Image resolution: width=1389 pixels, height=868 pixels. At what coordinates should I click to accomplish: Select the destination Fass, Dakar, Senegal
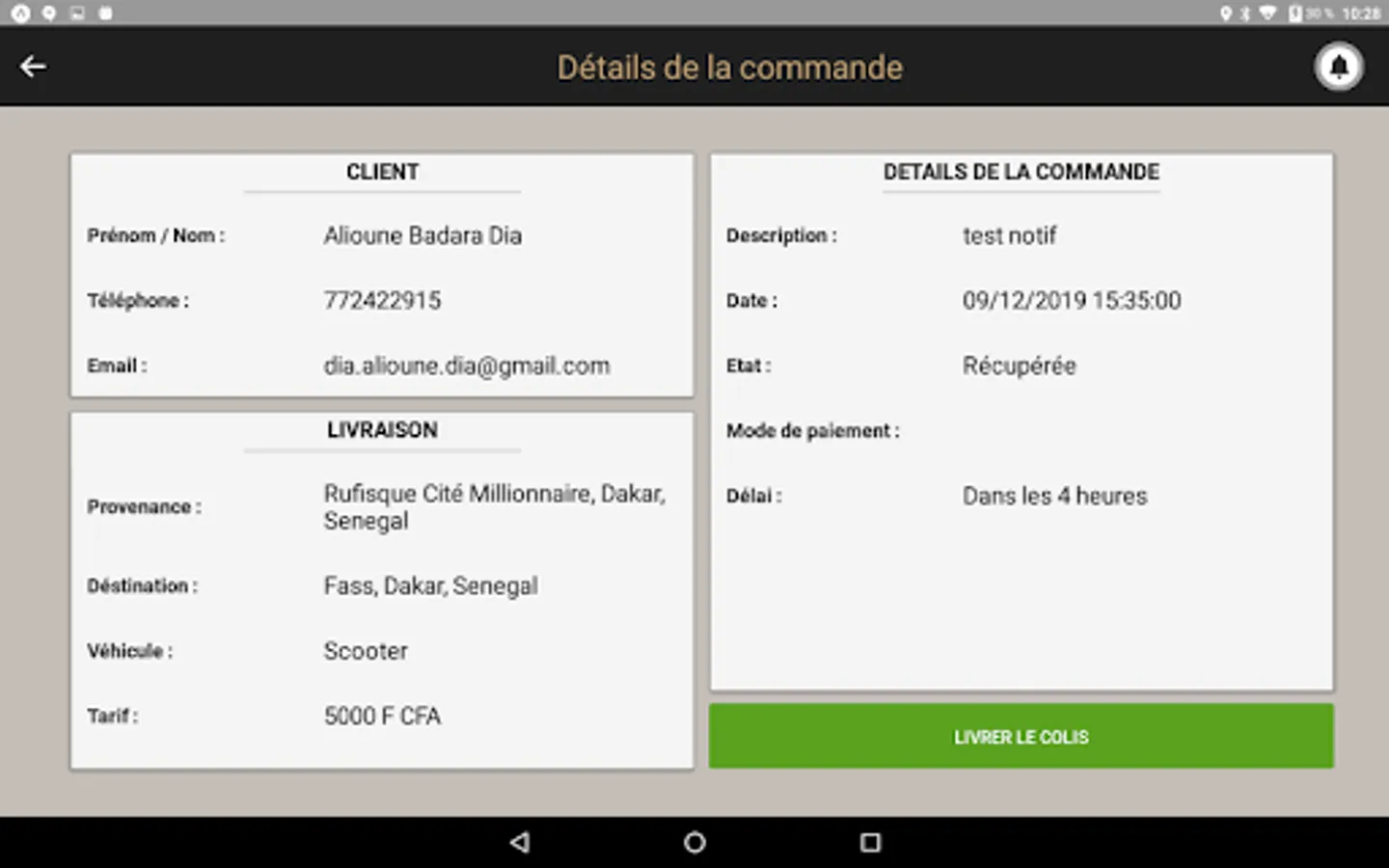pyautogui.click(x=430, y=585)
